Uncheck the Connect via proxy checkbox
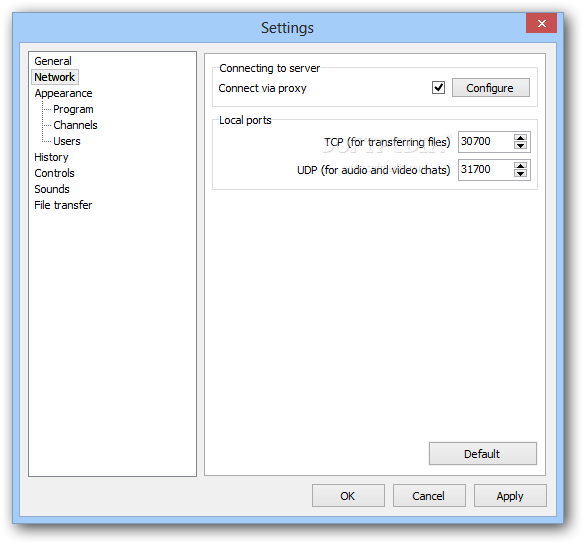The image size is (584, 544). click(x=438, y=88)
